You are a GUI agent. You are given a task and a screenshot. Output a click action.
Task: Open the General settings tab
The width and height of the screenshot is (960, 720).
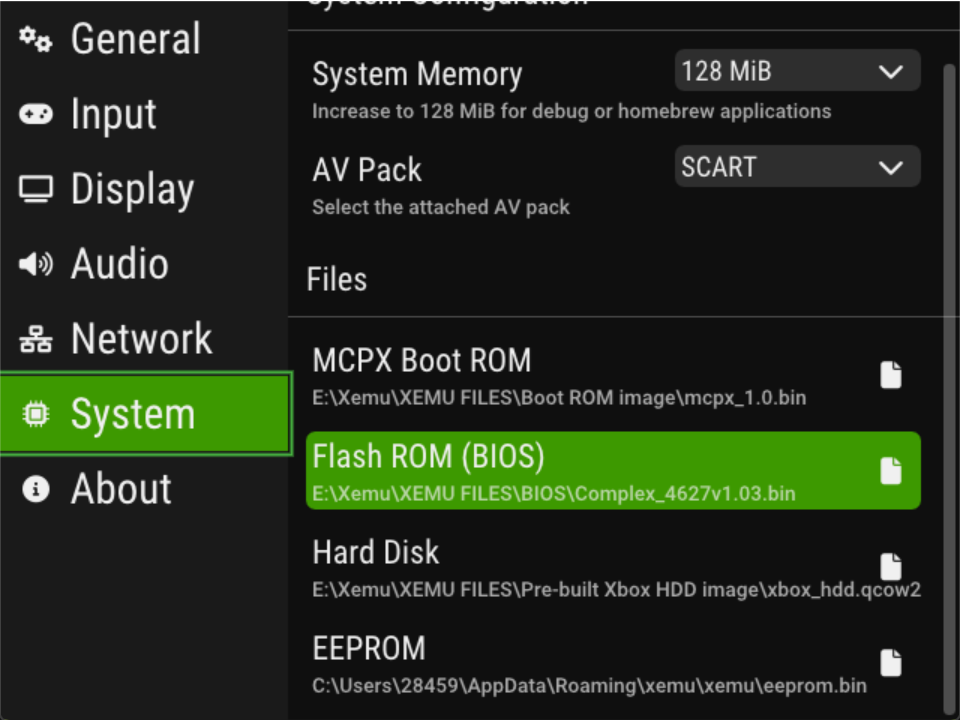pyautogui.click(x=144, y=39)
